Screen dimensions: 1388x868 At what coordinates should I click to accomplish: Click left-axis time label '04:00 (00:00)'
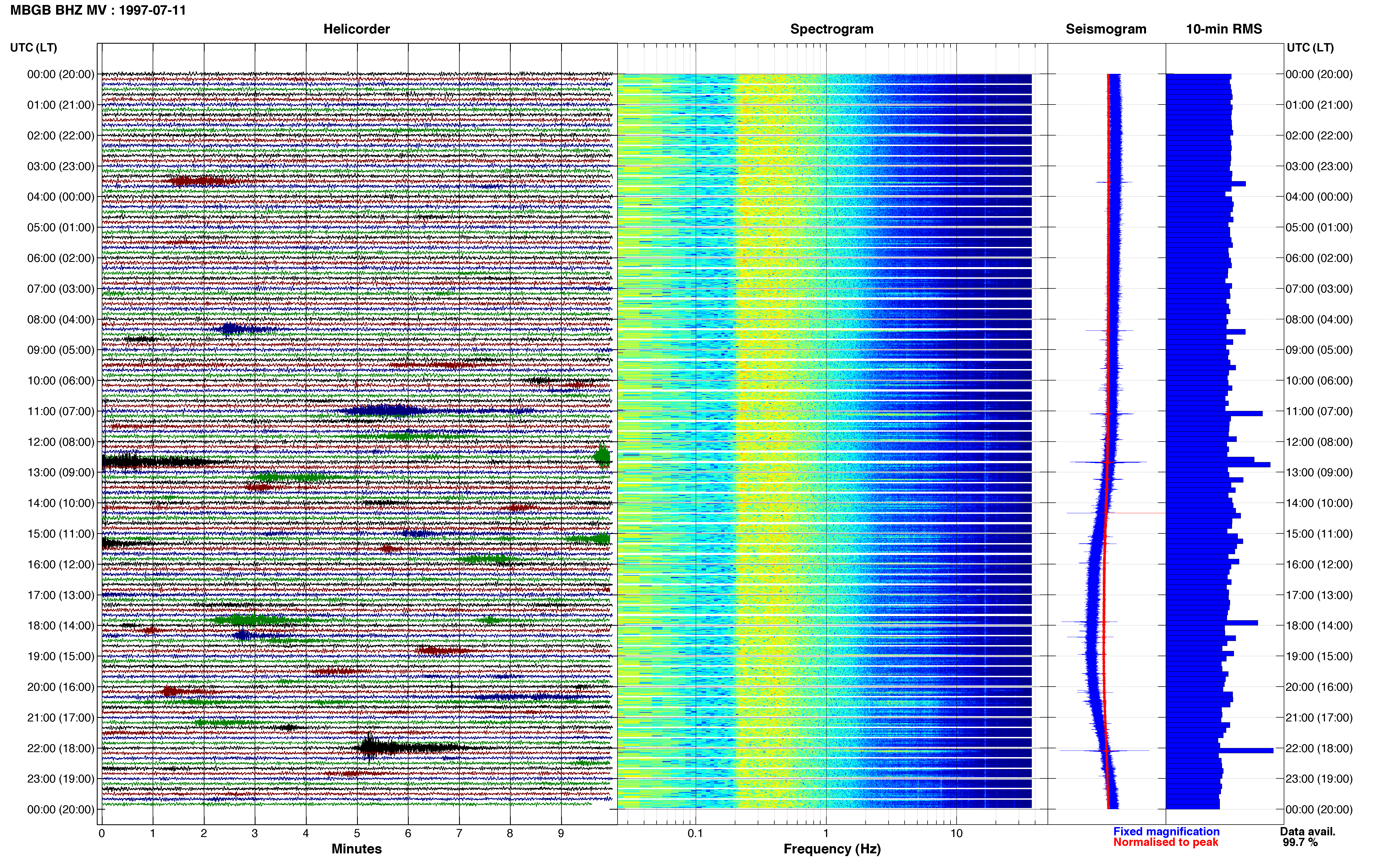point(61,197)
